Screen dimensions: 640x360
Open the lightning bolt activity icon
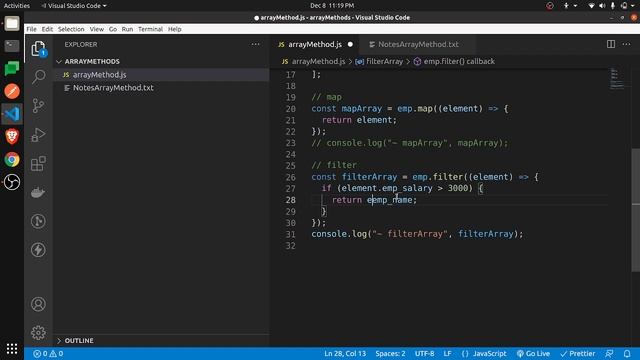click(x=38, y=250)
